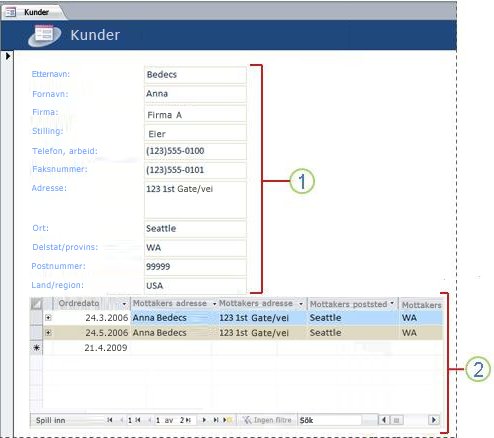Click the Telefon, arbeid field (123)555-0100
494x438 pixels.
(195, 151)
